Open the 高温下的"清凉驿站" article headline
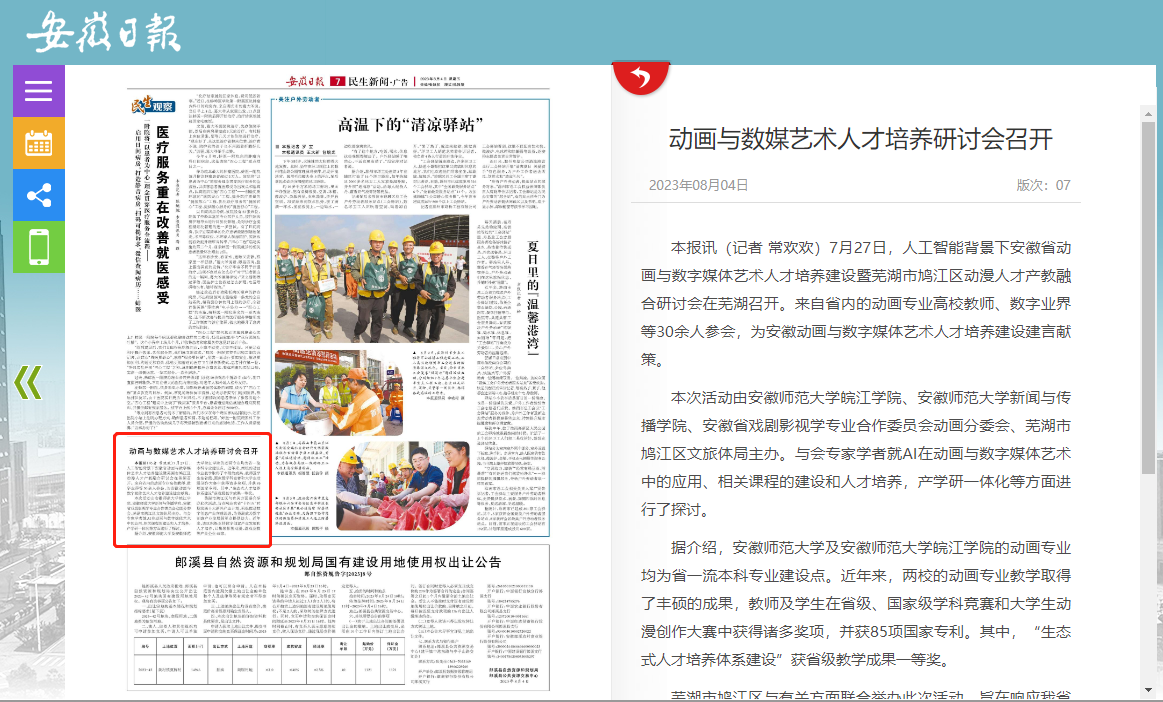The height and width of the screenshot is (702, 1163). tap(410, 125)
